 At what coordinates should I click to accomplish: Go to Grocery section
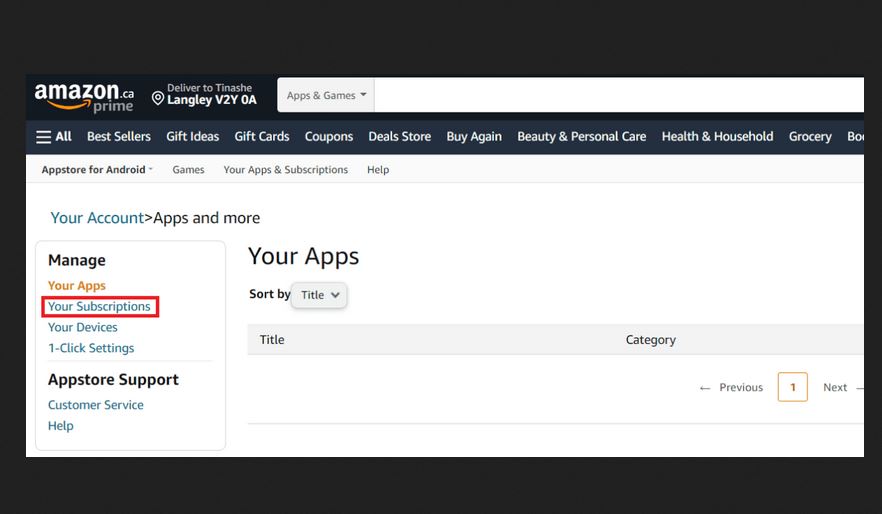point(809,137)
